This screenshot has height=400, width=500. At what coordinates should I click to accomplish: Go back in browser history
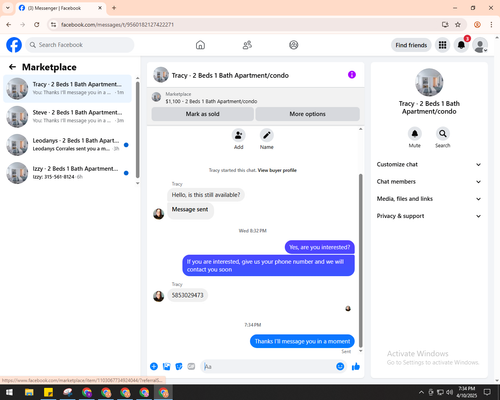[x=9, y=25]
